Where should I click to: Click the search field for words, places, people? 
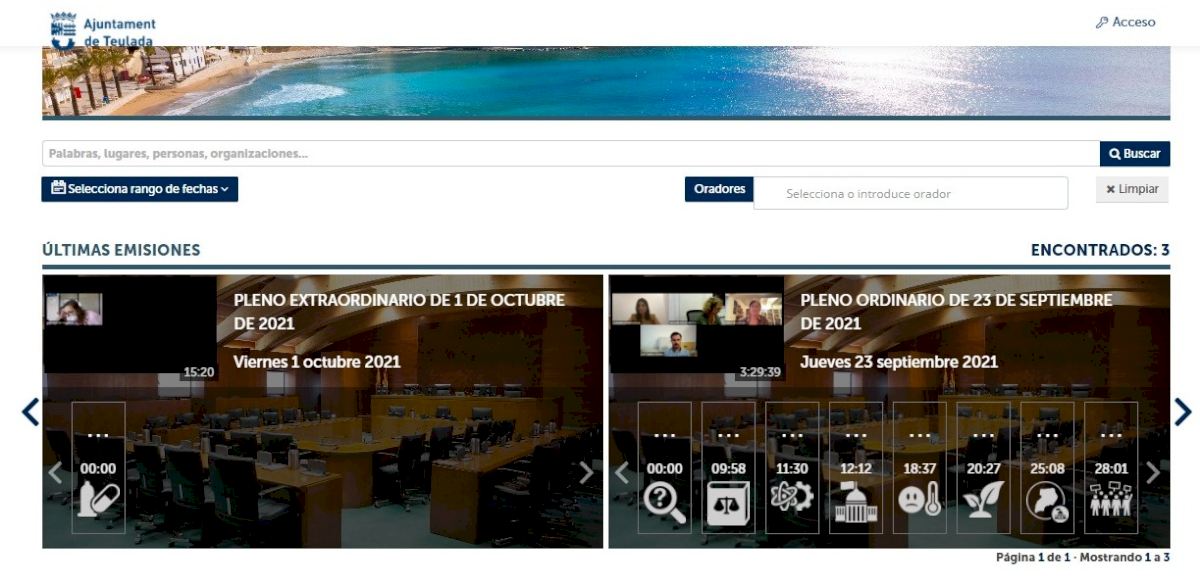(x=570, y=154)
